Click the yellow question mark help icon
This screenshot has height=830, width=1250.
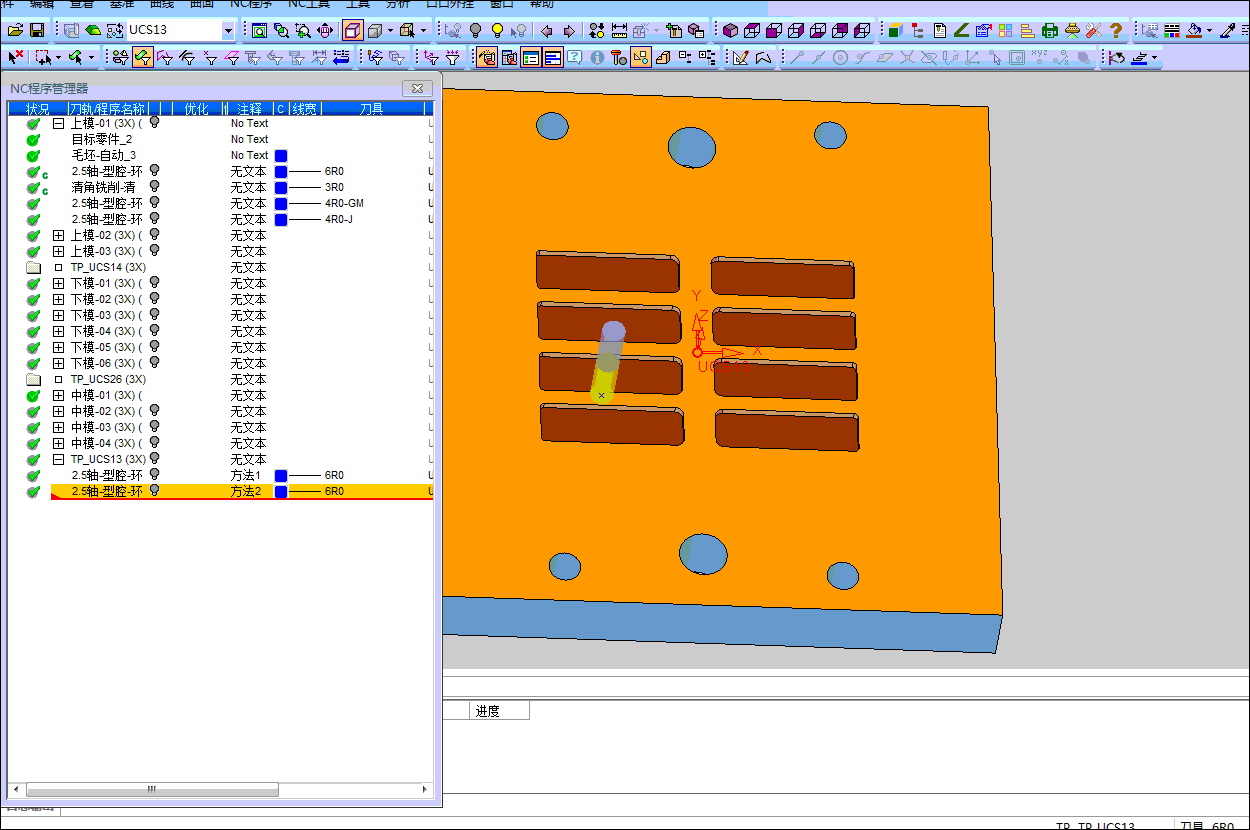1116,31
